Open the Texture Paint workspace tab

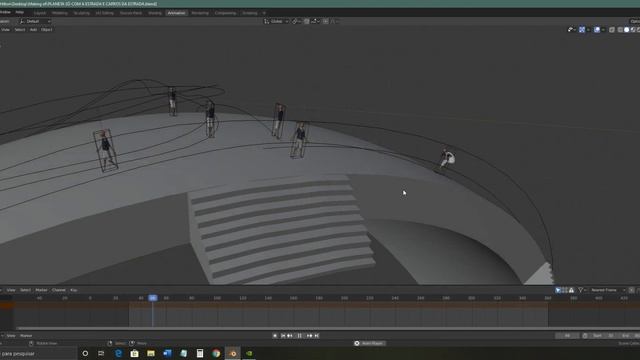(x=131, y=13)
